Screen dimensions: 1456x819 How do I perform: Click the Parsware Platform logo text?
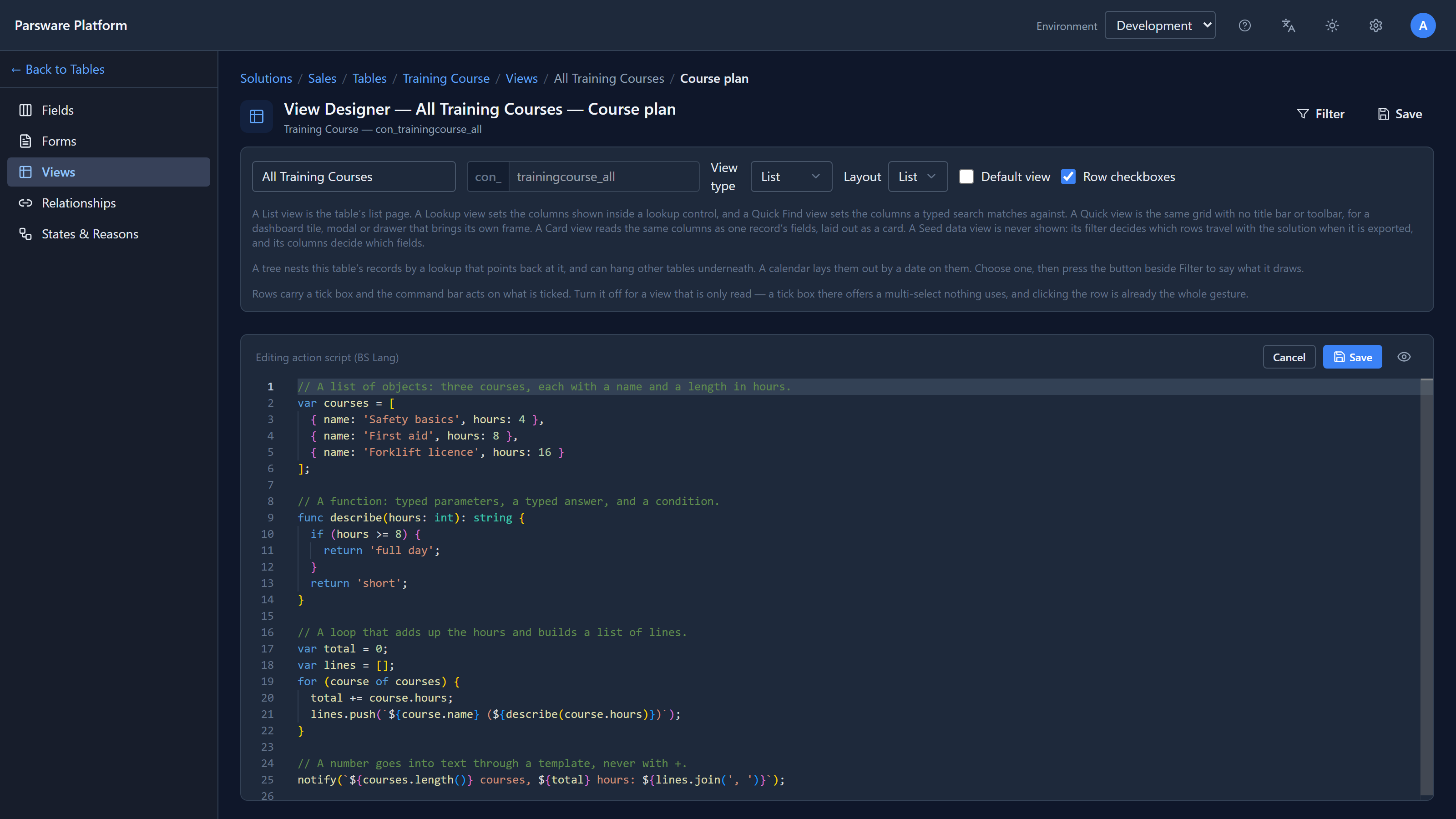pos(71,25)
